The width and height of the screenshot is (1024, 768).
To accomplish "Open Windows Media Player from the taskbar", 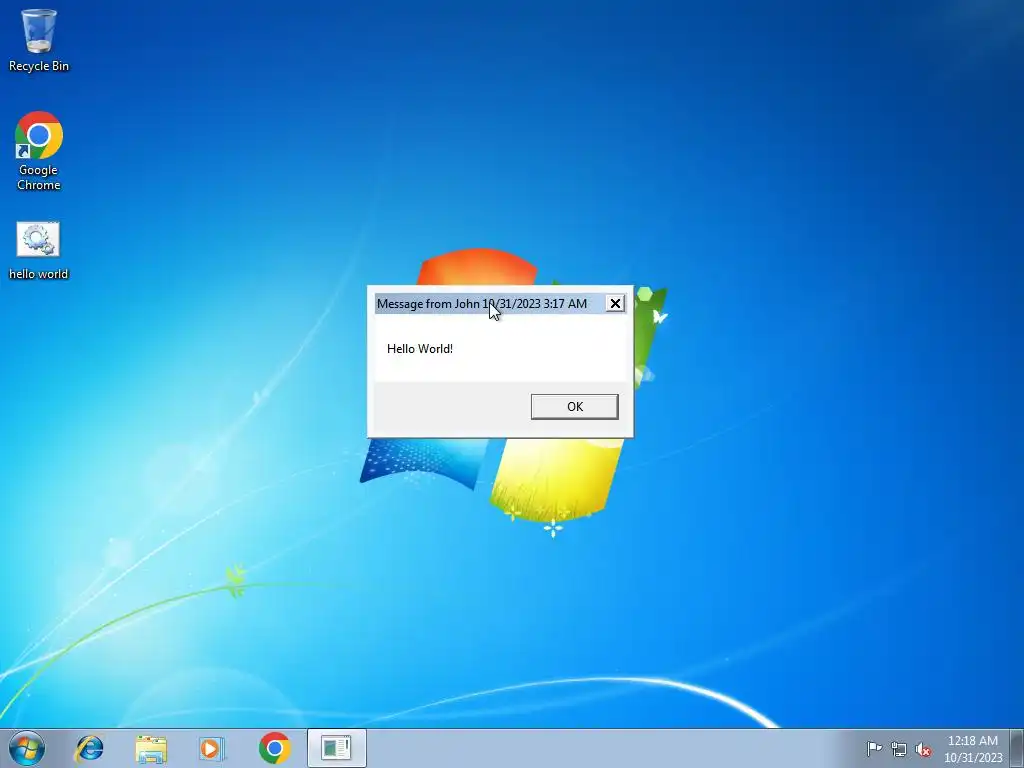I will pyautogui.click(x=212, y=748).
